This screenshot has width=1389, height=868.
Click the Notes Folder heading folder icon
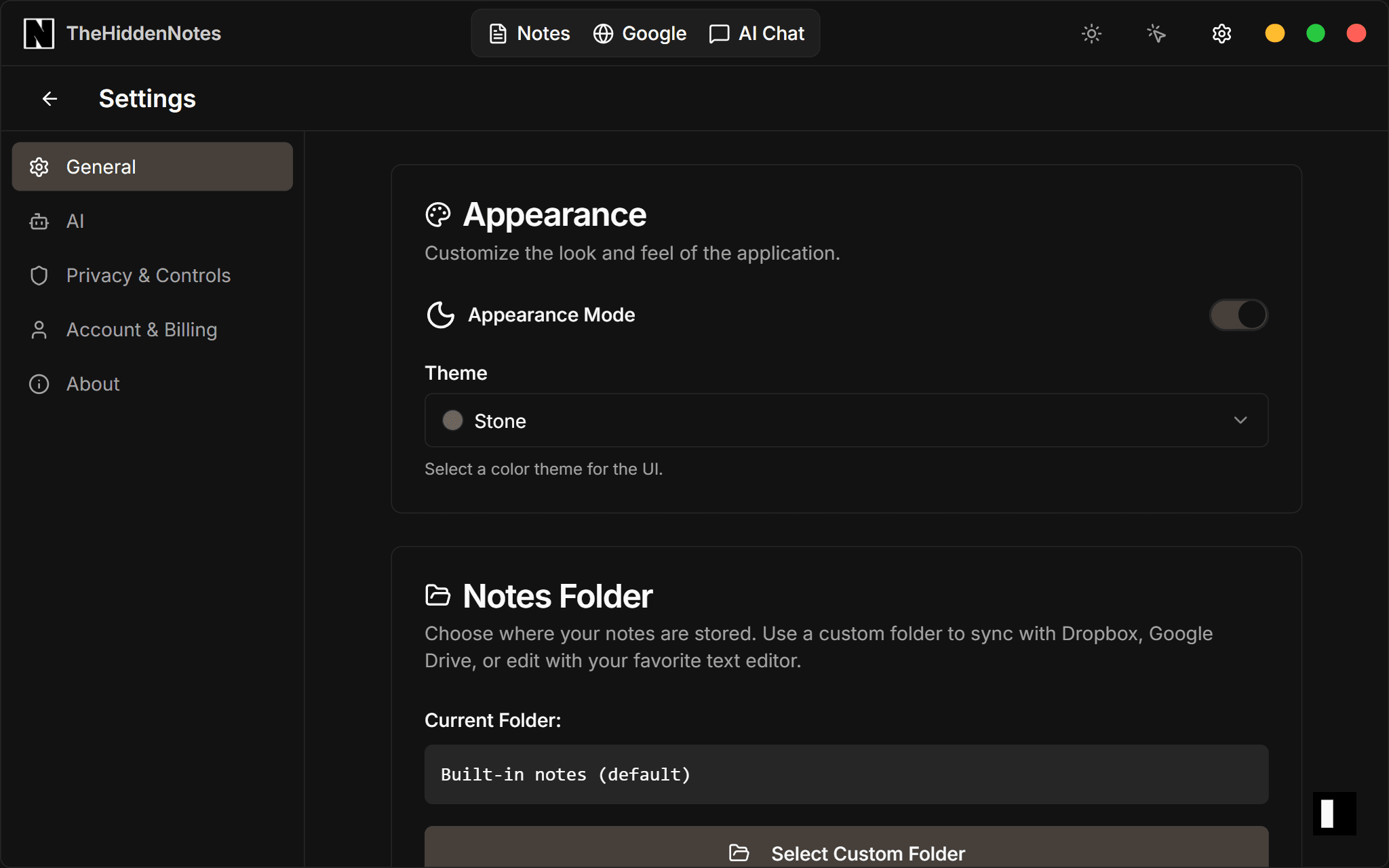click(x=438, y=595)
